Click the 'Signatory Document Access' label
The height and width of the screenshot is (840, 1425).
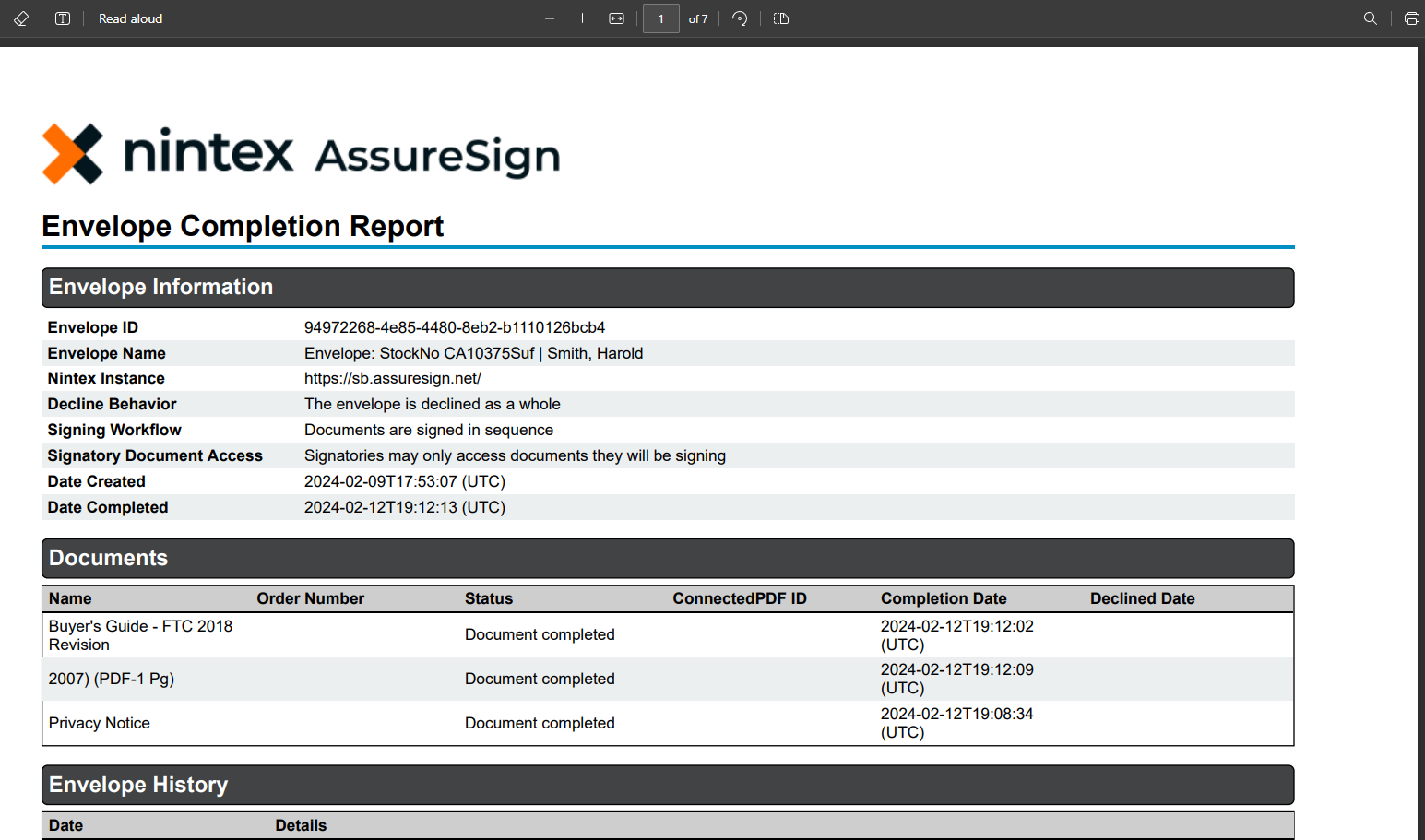coord(155,455)
